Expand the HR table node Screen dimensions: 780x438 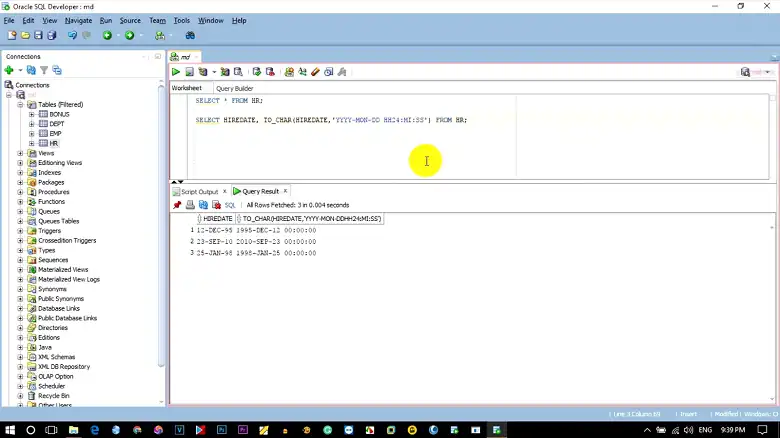[32, 143]
